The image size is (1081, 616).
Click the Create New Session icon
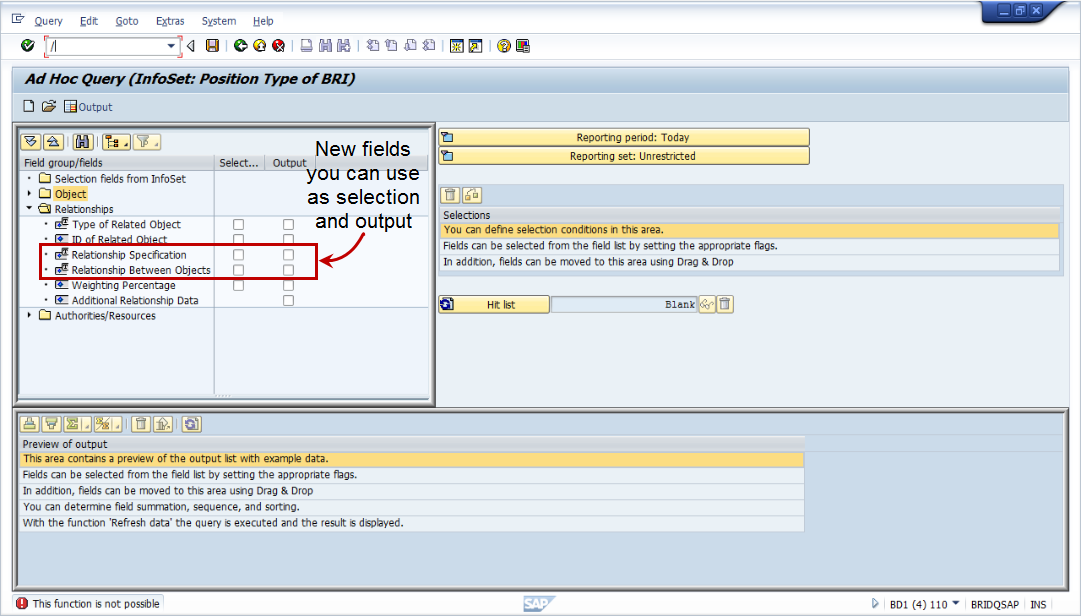tap(456, 45)
